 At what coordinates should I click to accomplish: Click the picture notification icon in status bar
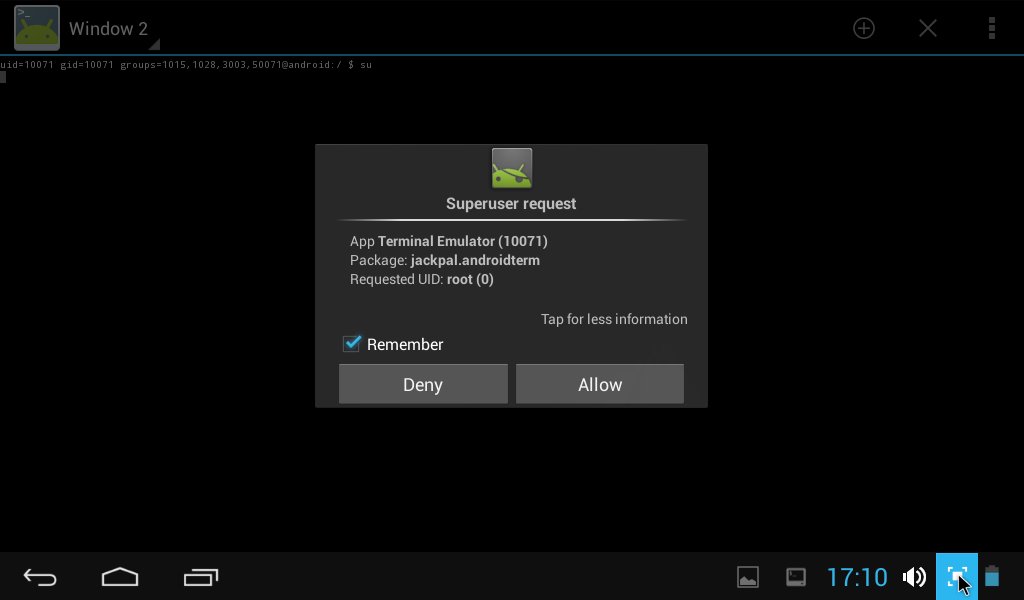(748, 577)
